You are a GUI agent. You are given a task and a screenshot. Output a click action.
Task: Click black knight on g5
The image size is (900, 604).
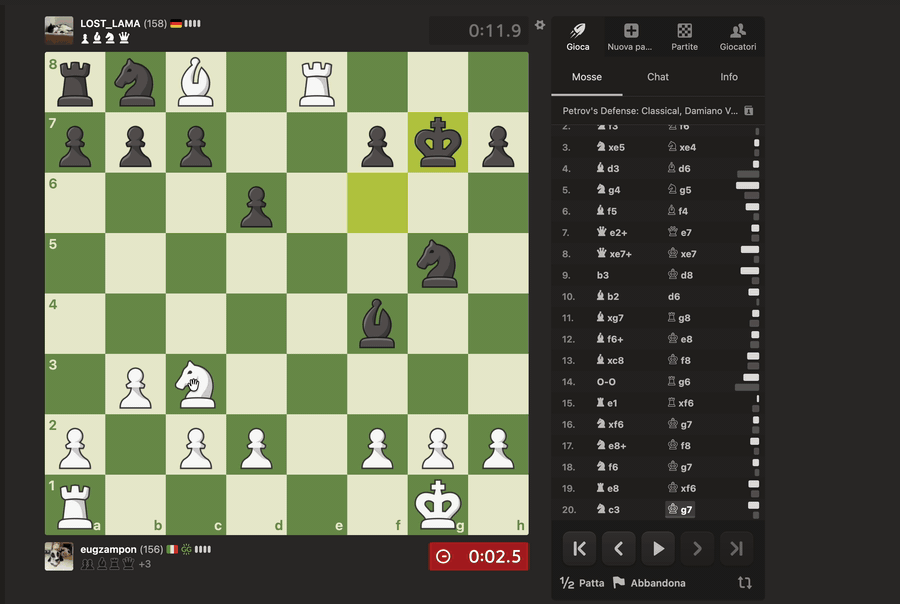[x=438, y=264]
